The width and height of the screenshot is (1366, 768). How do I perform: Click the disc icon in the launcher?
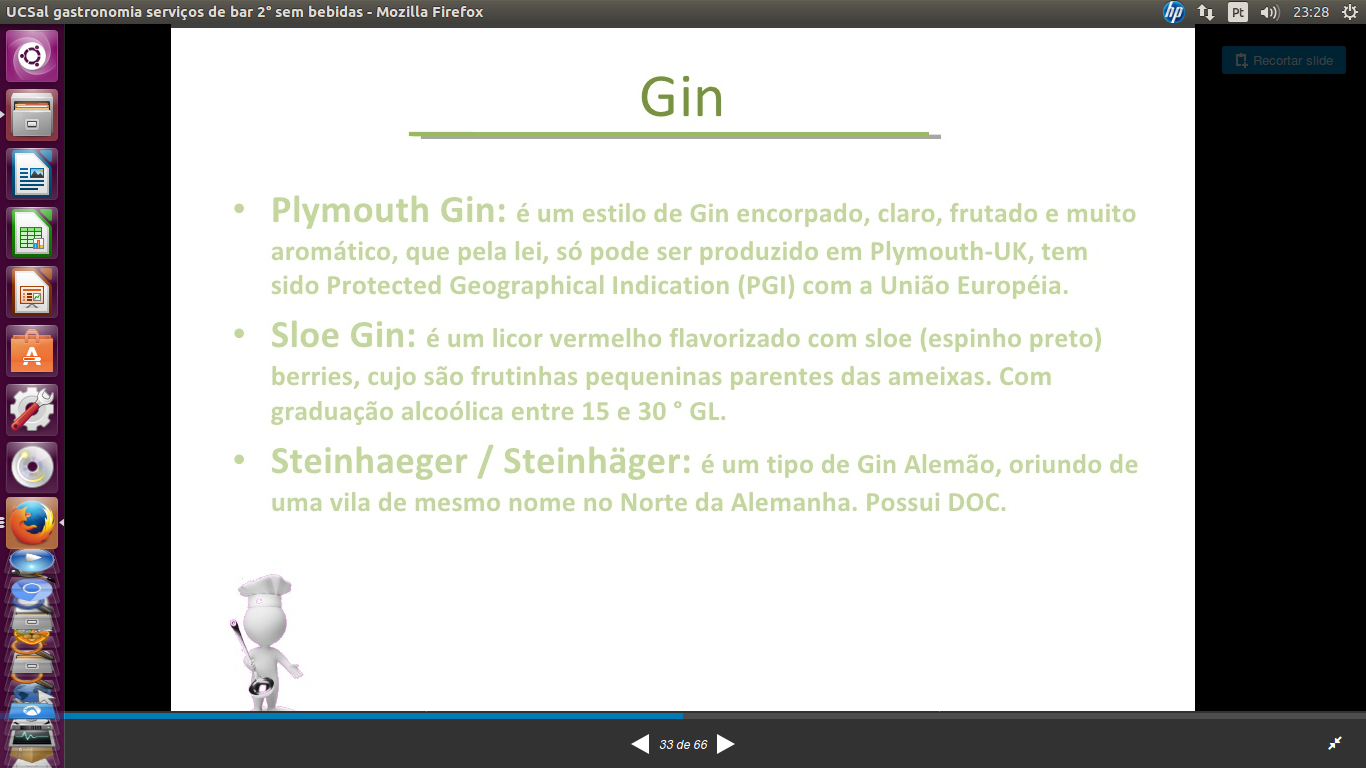[32, 468]
